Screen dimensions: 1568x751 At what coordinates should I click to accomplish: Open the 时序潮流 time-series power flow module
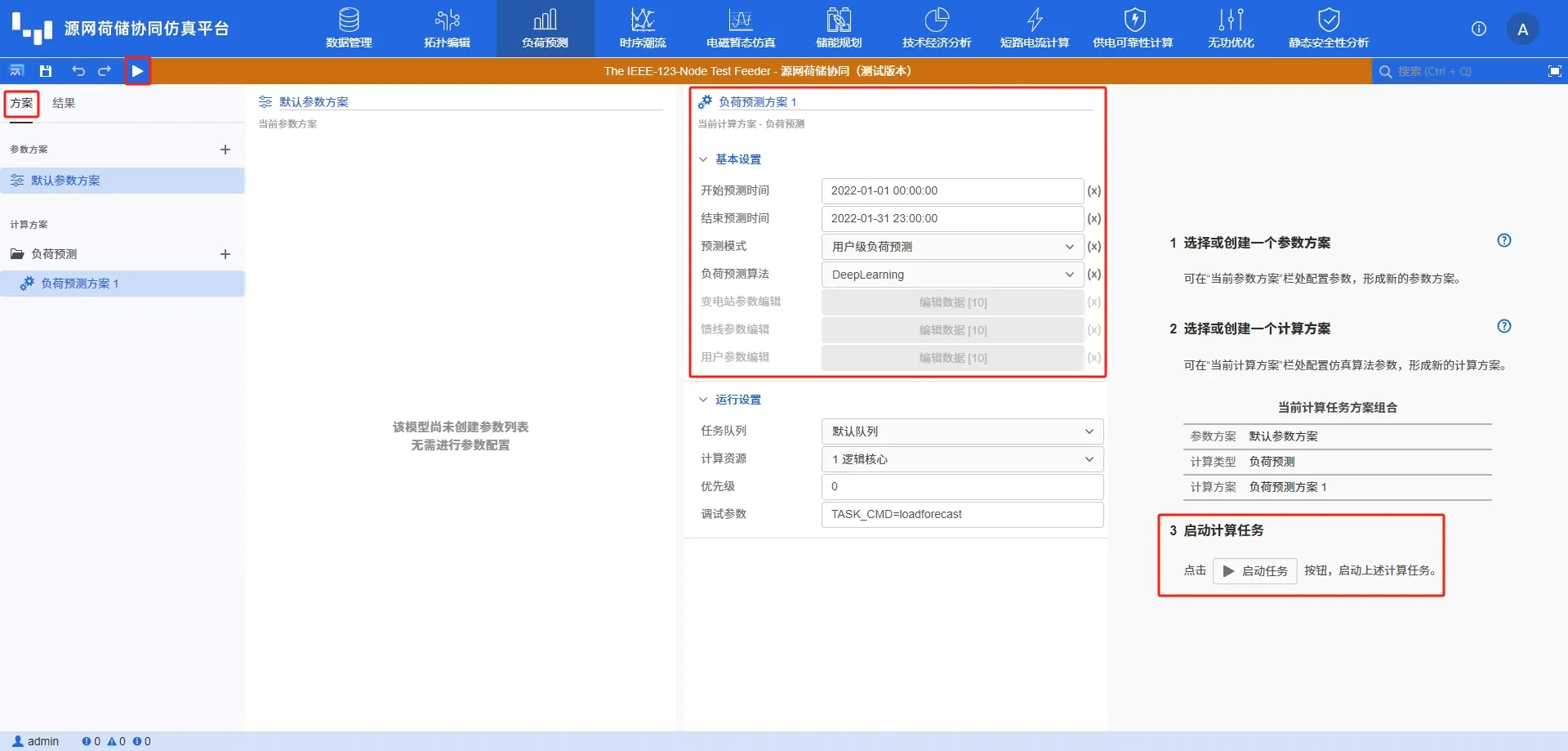click(643, 29)
